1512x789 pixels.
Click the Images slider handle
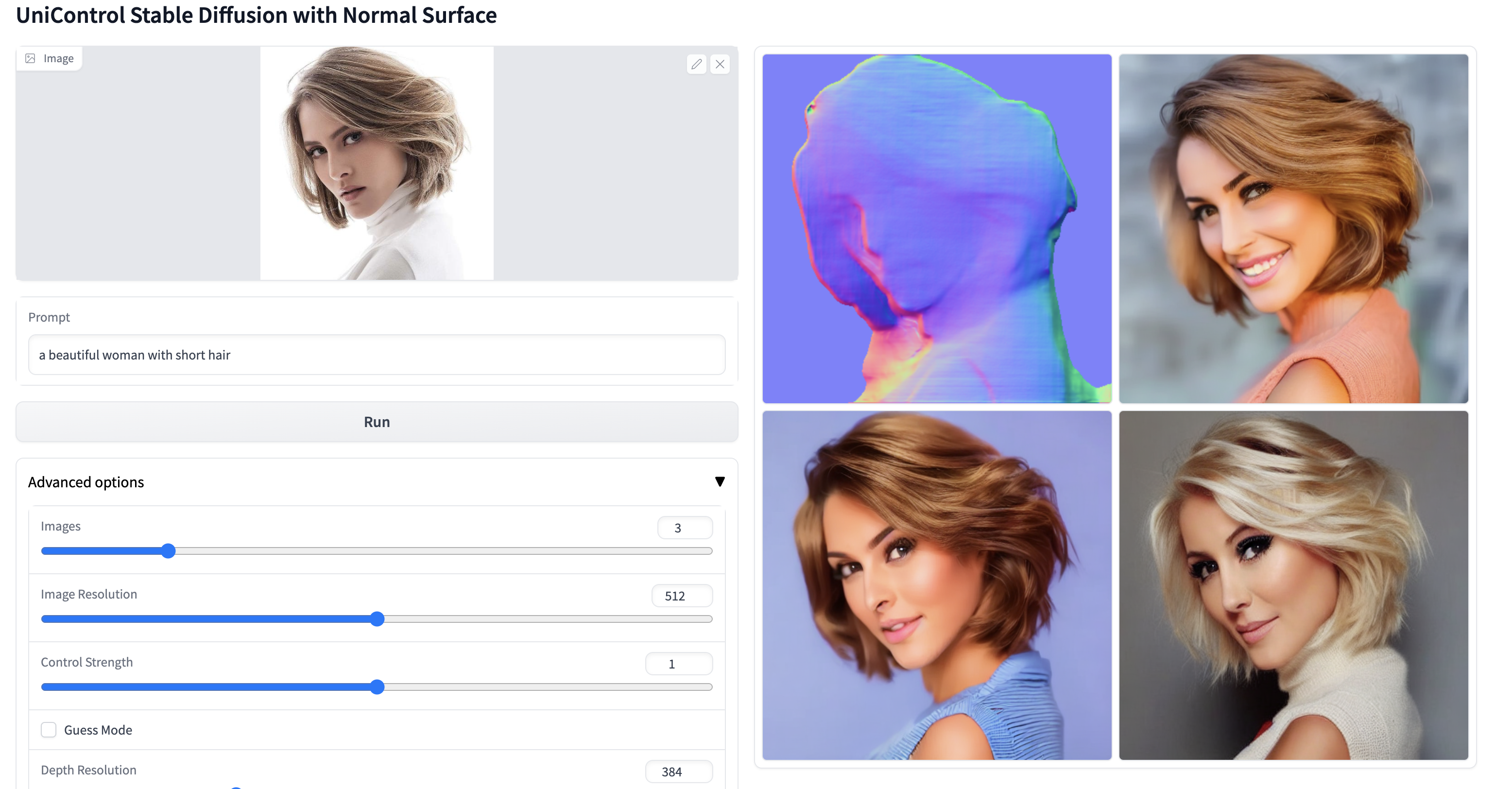click(169, 550)
